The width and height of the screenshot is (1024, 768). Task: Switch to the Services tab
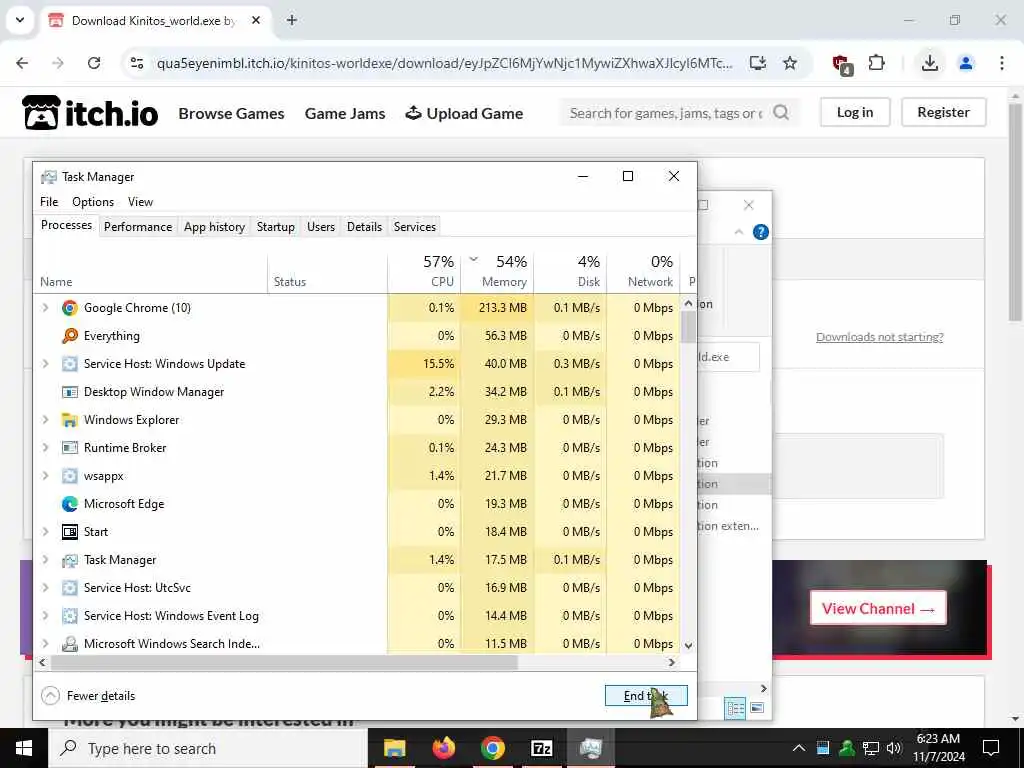coord(415,227)
